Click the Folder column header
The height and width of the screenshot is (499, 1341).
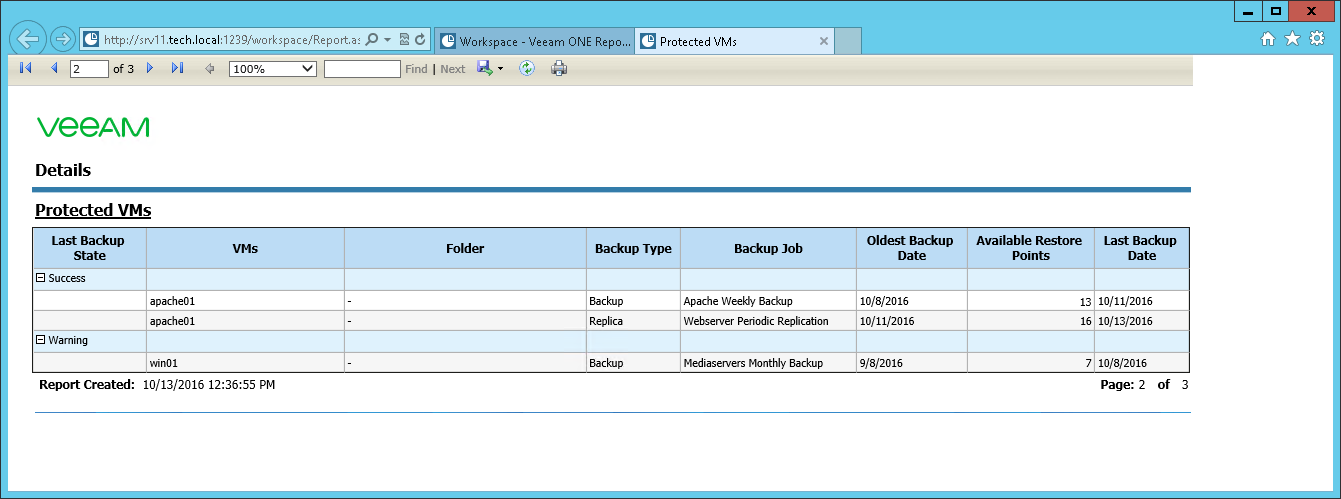[465, 248]
